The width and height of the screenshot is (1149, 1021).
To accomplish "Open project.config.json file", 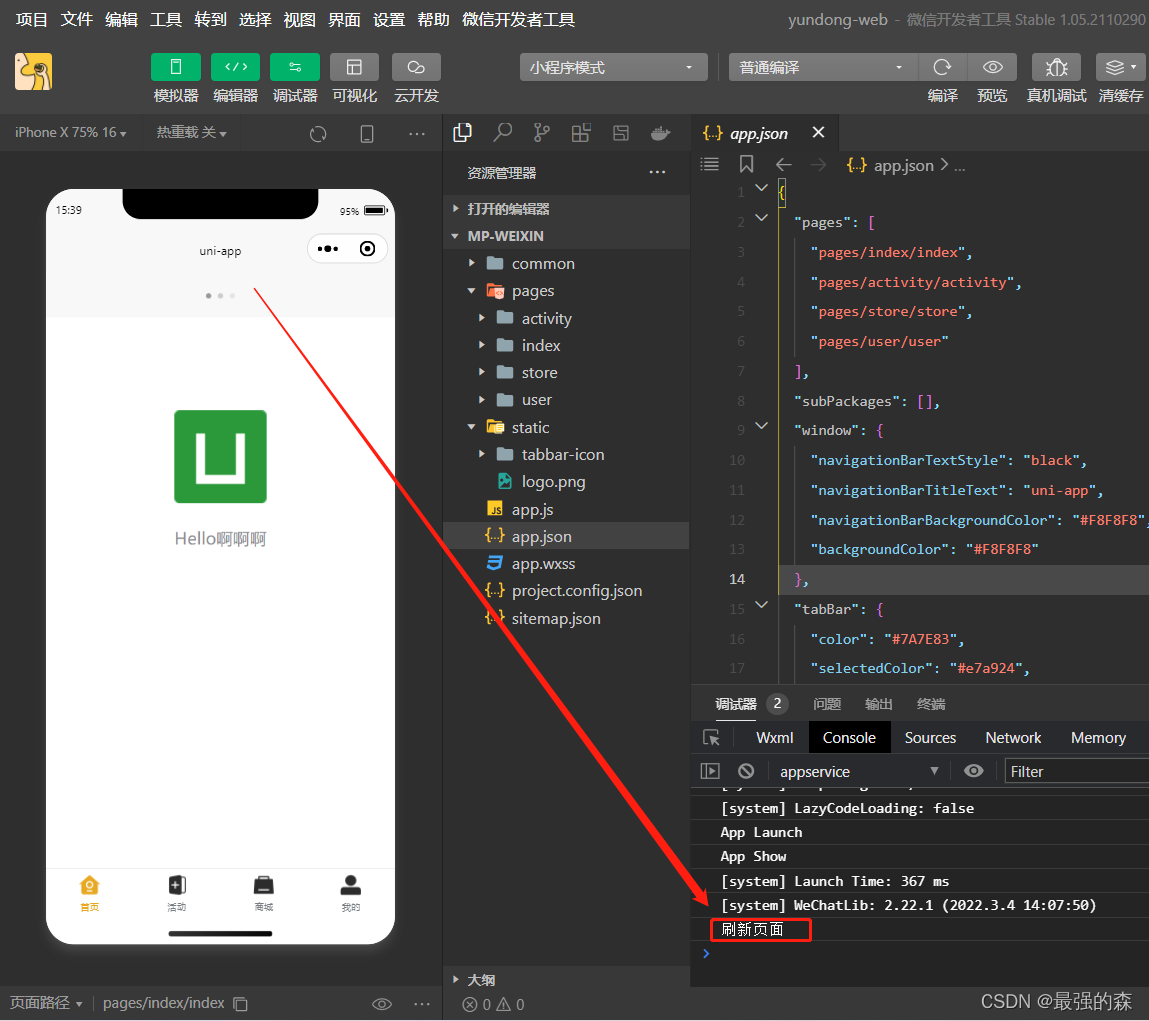I will pos(566,591).
